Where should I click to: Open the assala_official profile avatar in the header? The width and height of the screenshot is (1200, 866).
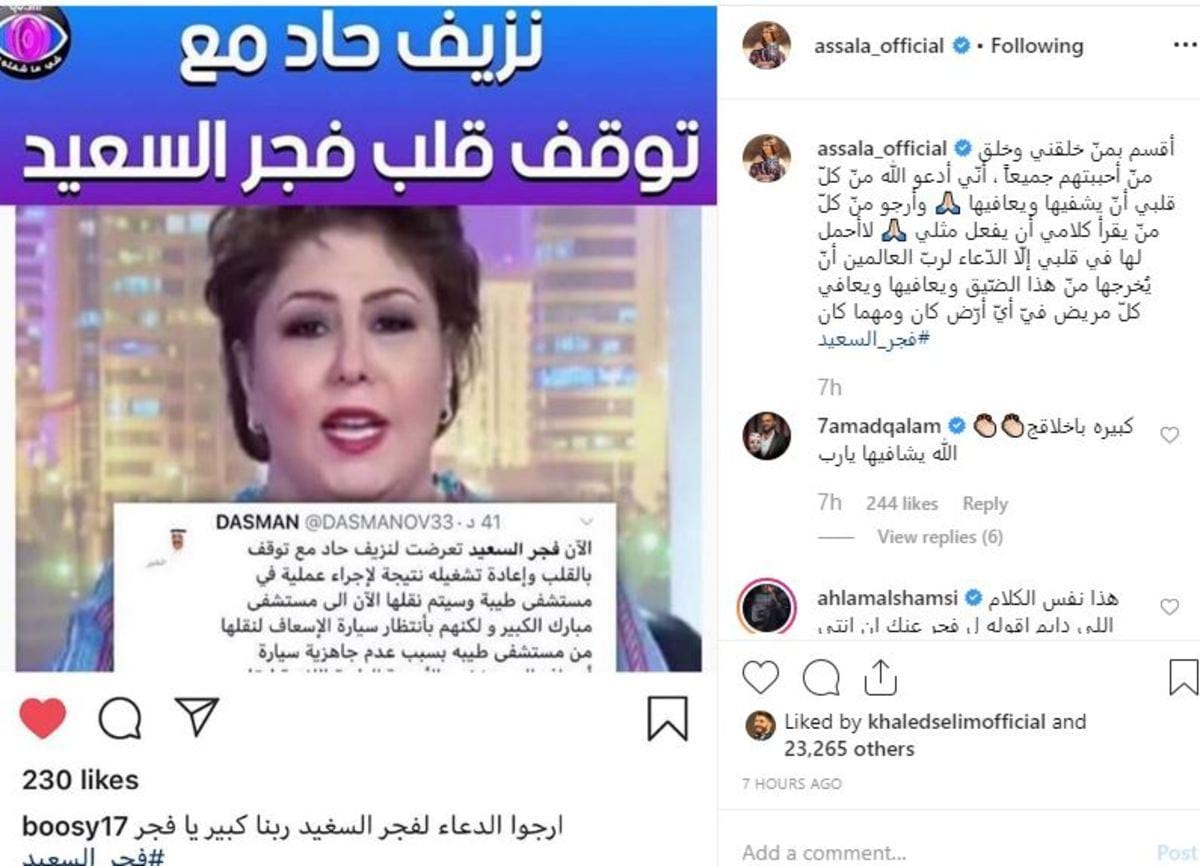[x=766, y=45]
